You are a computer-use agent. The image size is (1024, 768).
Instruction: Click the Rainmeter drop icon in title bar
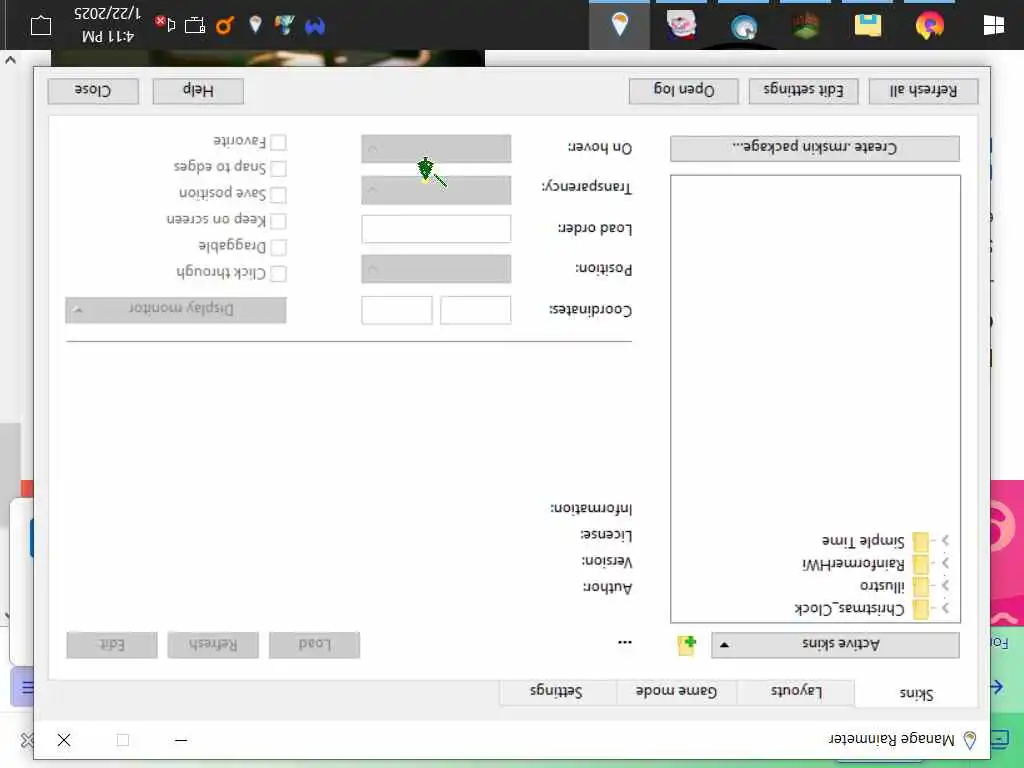pos(970,740)
